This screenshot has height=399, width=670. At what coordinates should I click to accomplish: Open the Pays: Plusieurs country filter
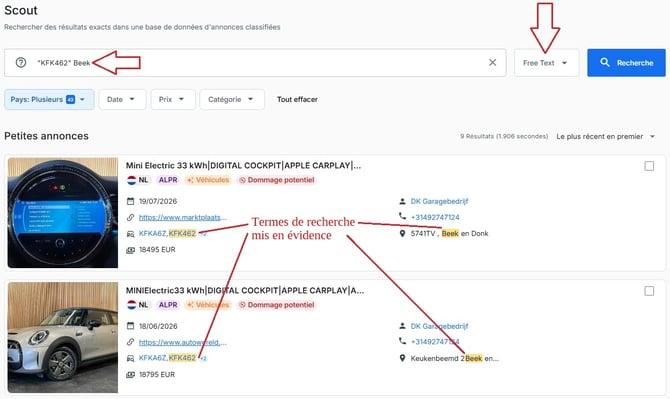(49, 99)
